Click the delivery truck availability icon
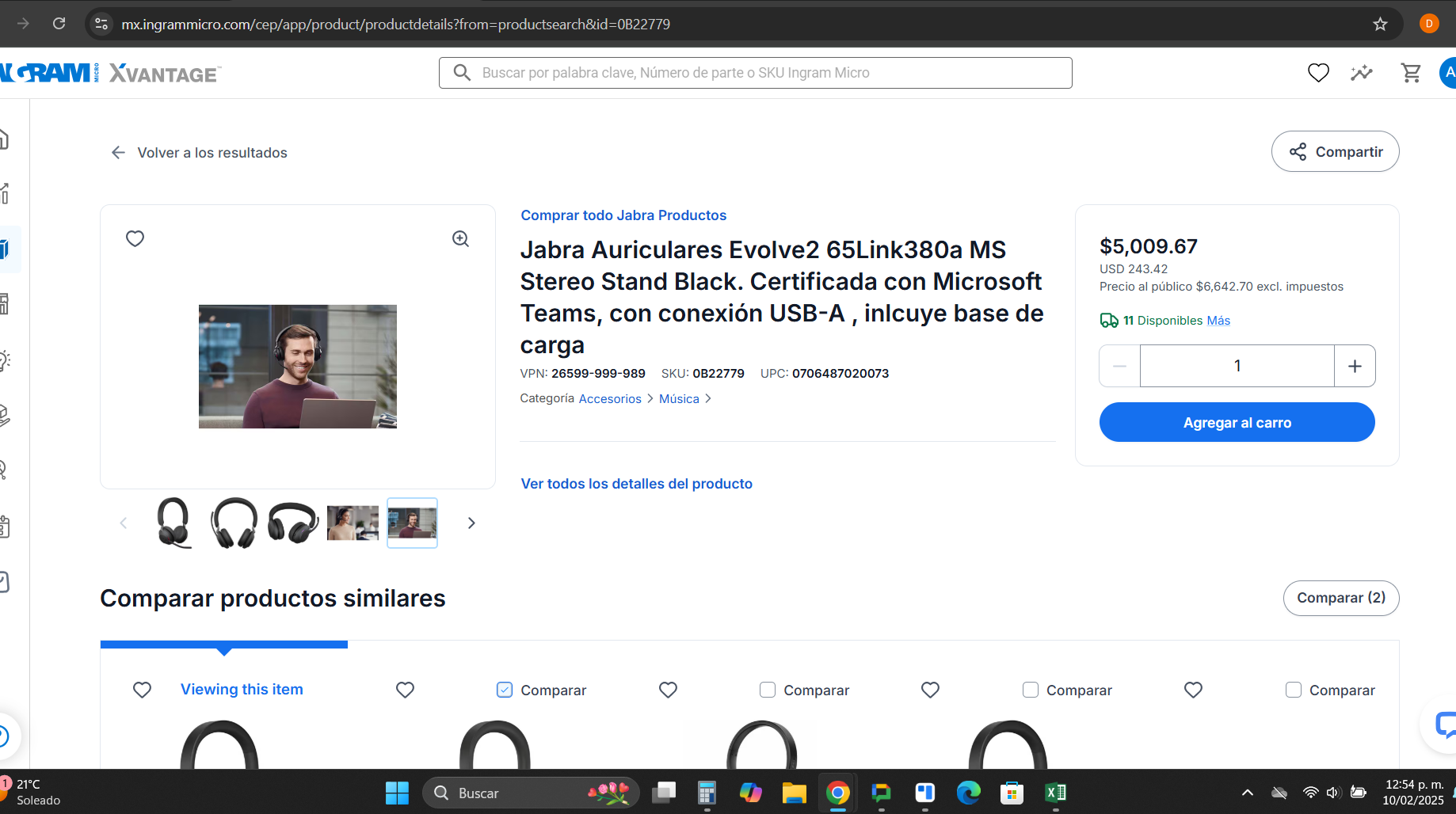The image size is (1456, 814). [x=1109, y=321]
